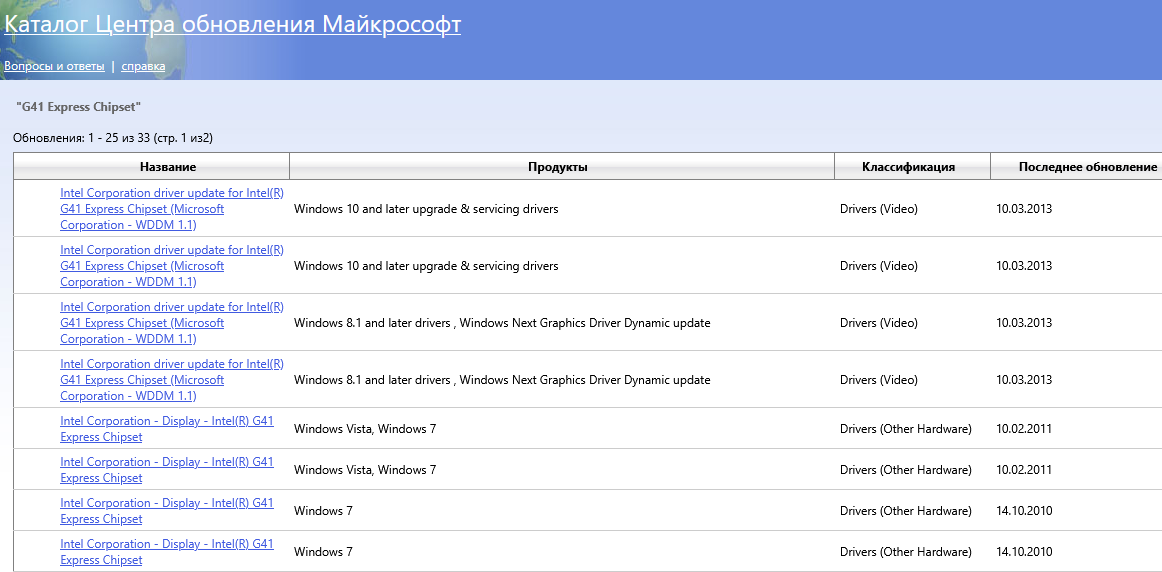The height and width of the screenshot is (572, 1162).
Task: Open the Вопросы и ответы link
Action: (54, 66)
